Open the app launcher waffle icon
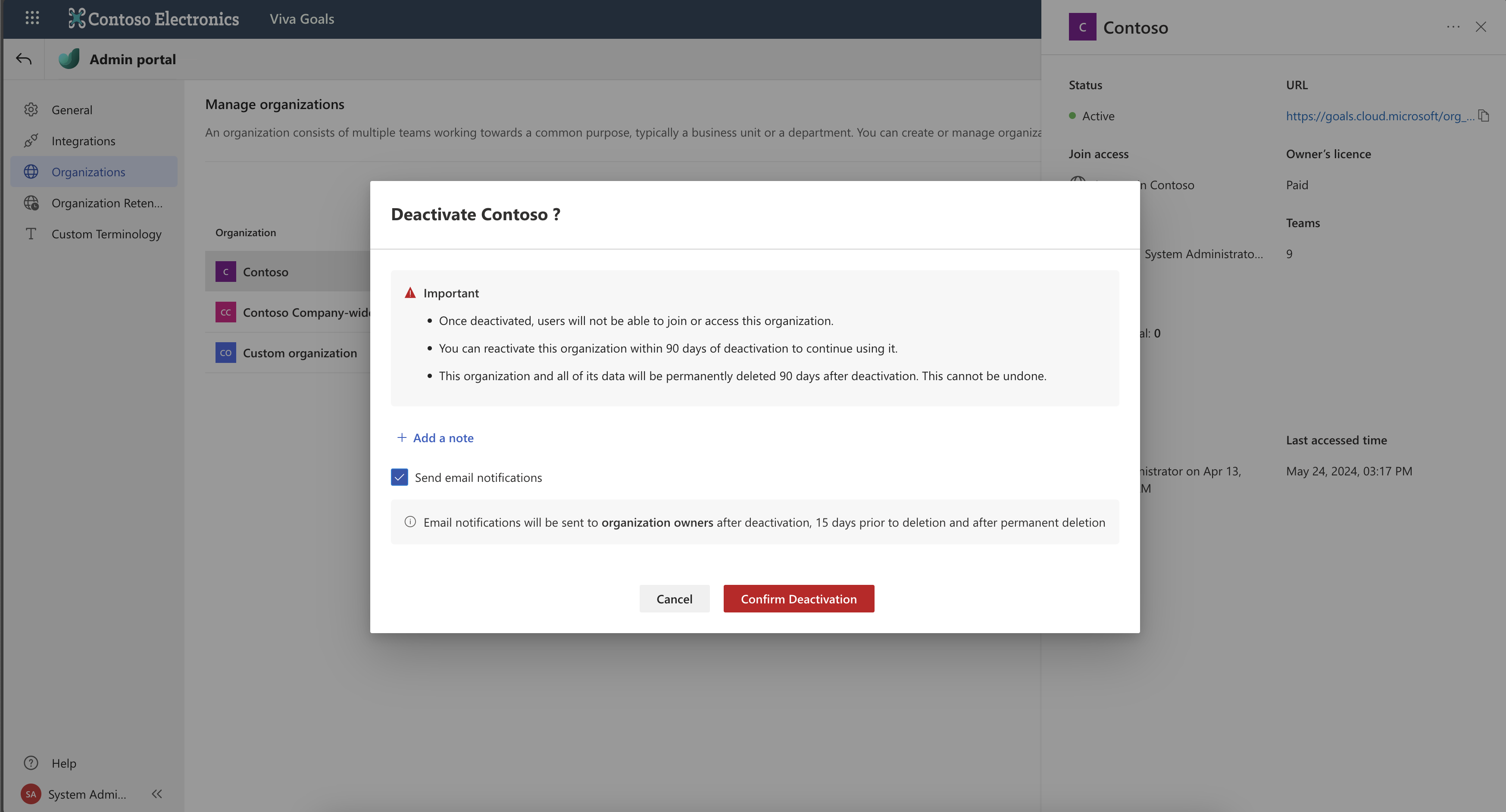The width and height of the screenshot is (1506, 812). click(32, 18)
